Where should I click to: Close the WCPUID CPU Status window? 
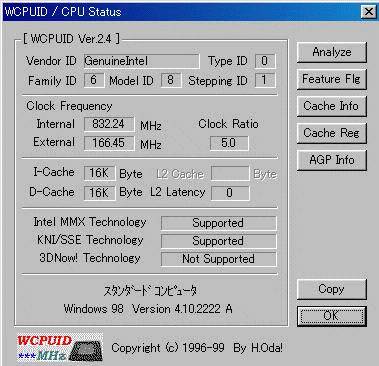point(369,12)
